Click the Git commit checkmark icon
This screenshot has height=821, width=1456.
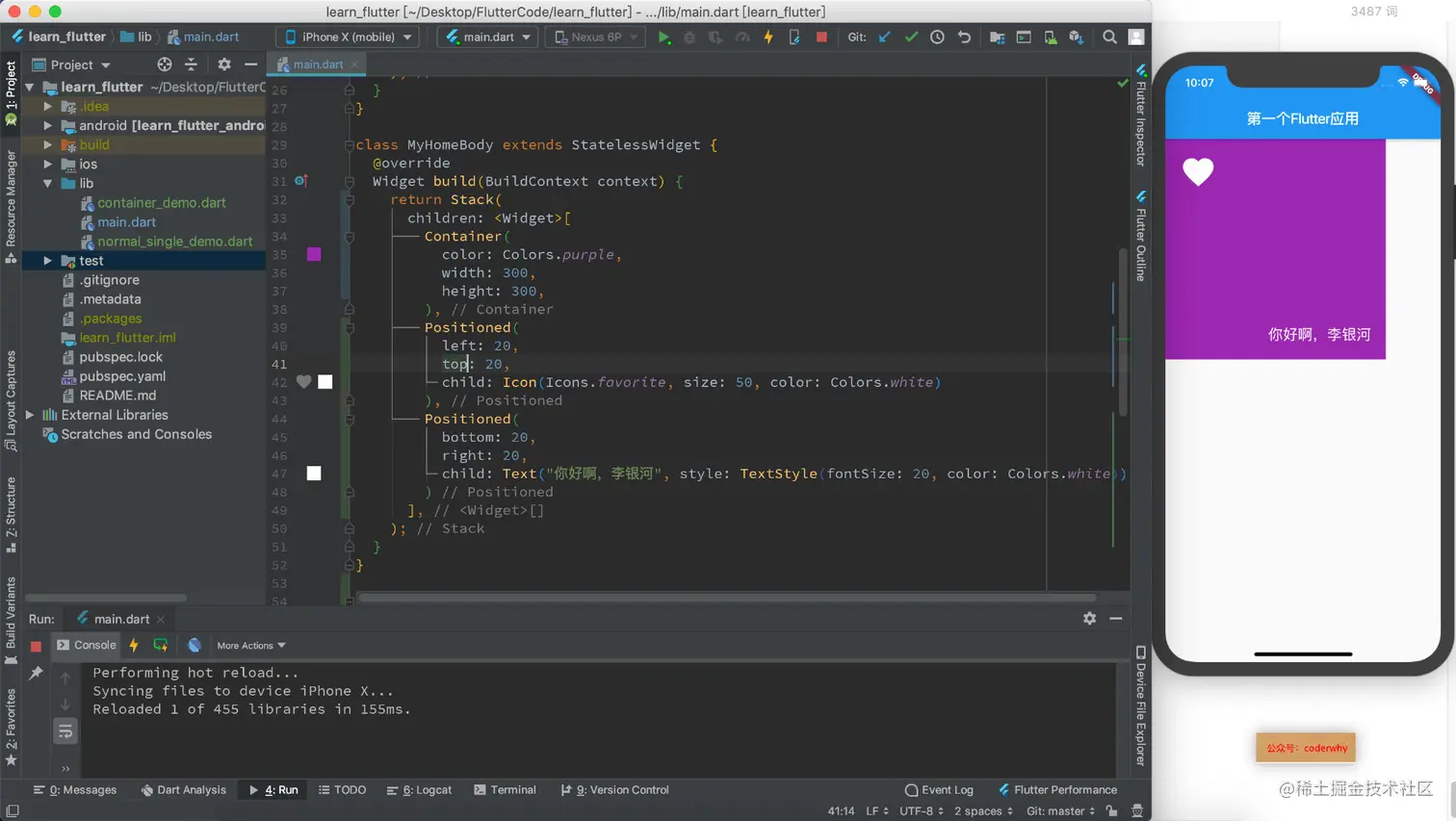coord(911,38)
